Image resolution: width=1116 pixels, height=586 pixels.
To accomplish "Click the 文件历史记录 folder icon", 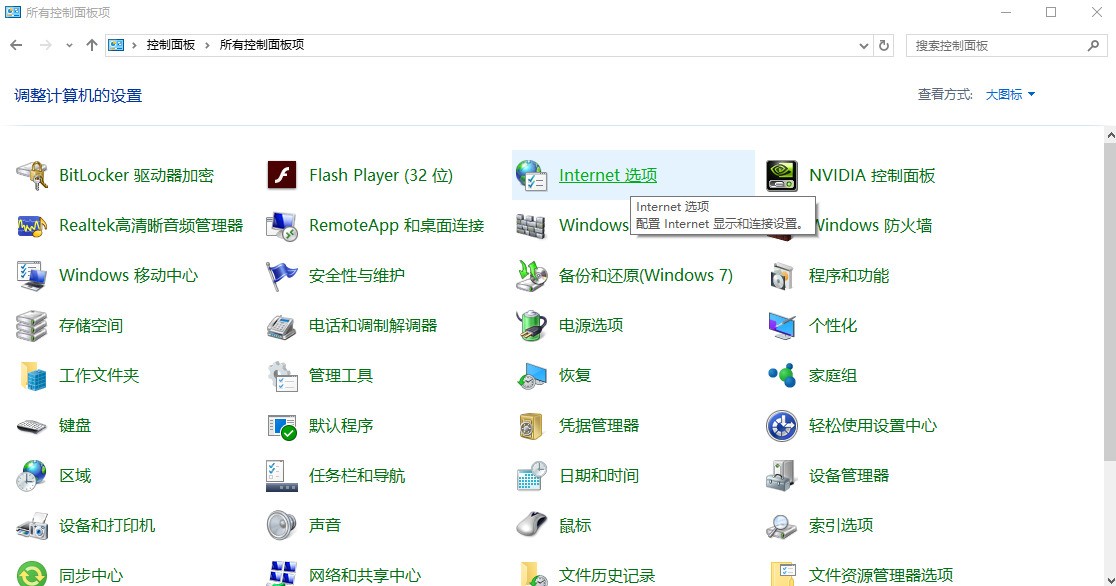I will point(532,573).
